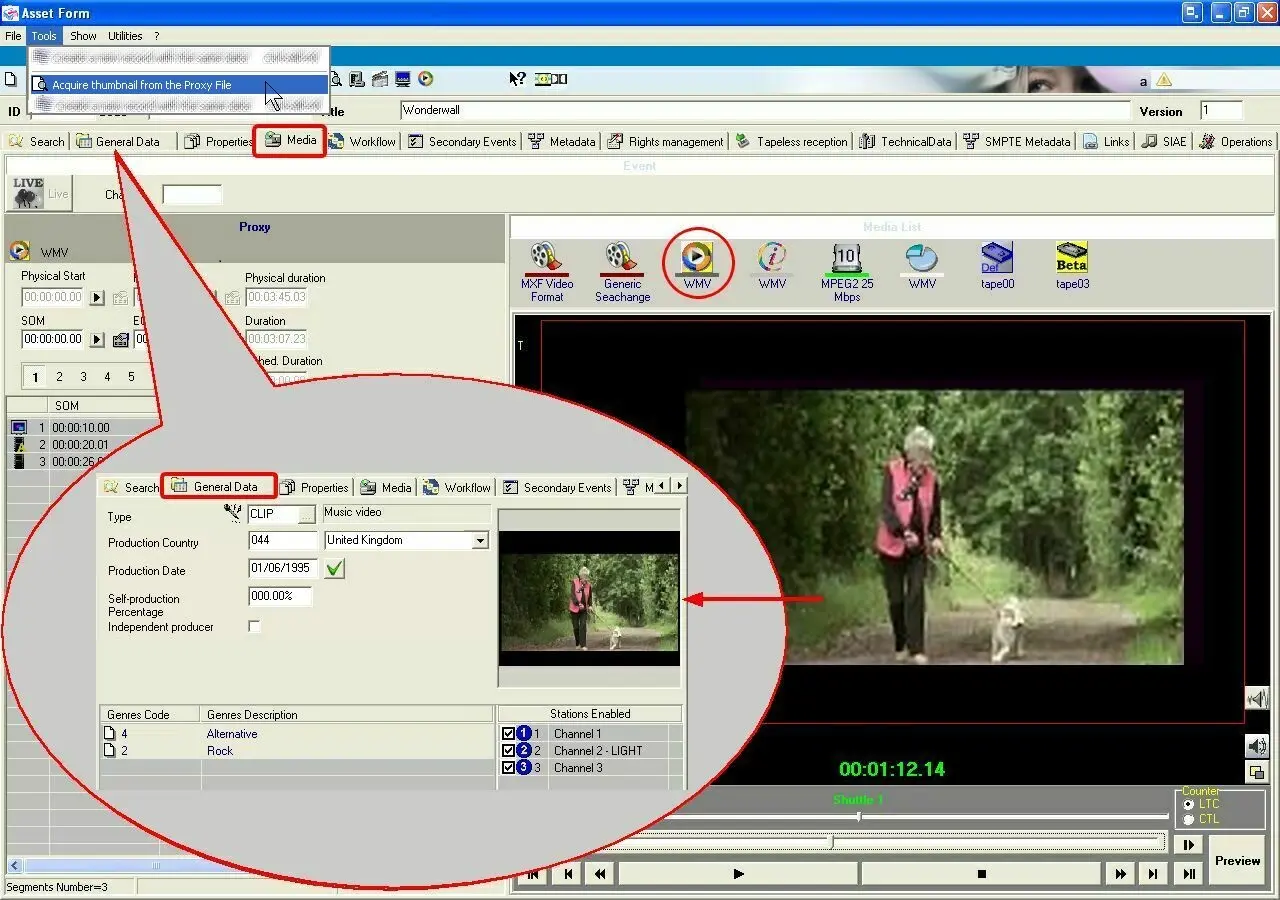
Task: Click the speaker audio icon beside video
Action: point(1257,745)
